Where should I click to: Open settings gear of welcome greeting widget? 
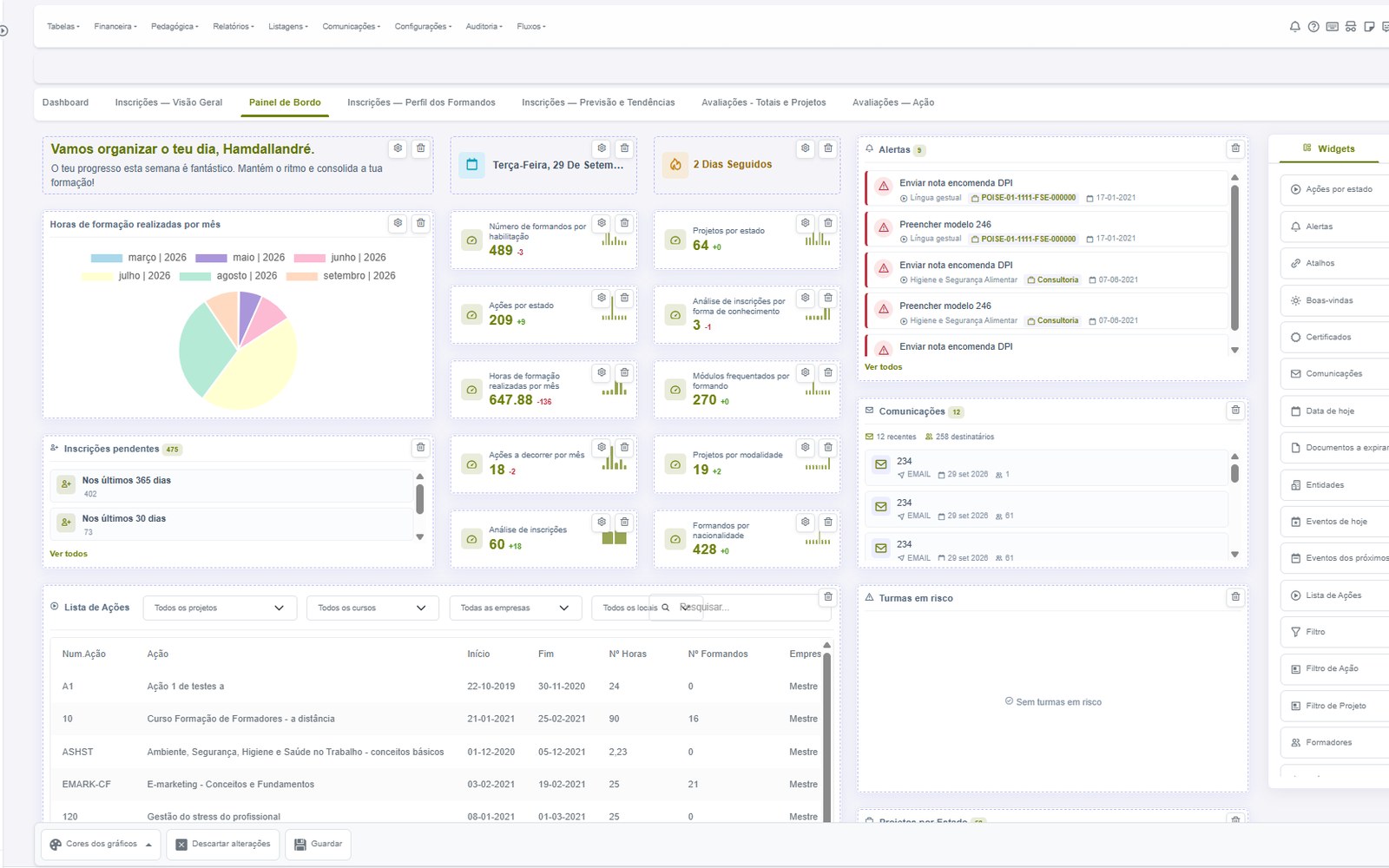click(x=398, y=148)
